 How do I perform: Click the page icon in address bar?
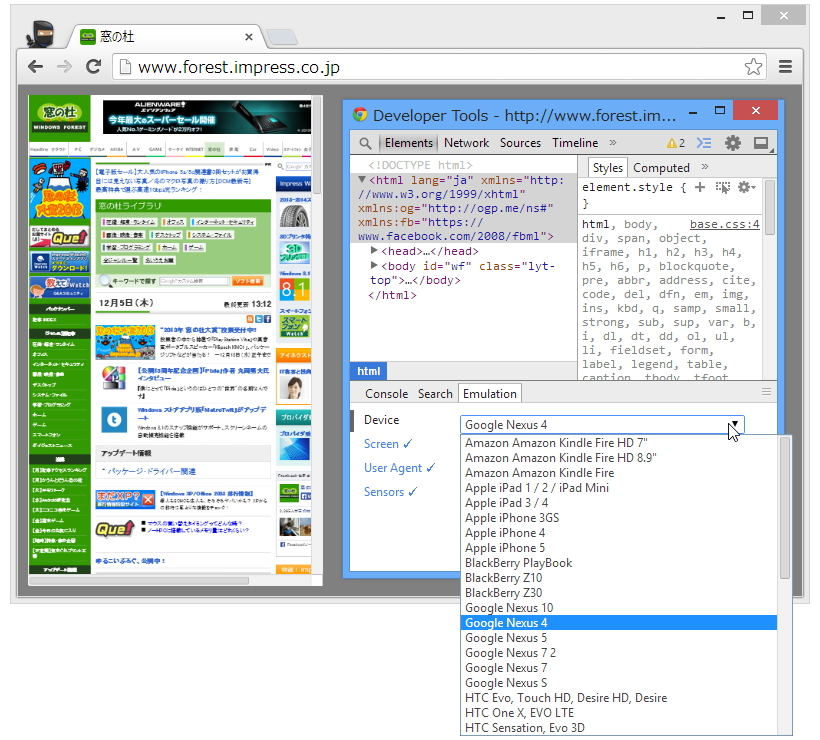(x=124, y=67)
